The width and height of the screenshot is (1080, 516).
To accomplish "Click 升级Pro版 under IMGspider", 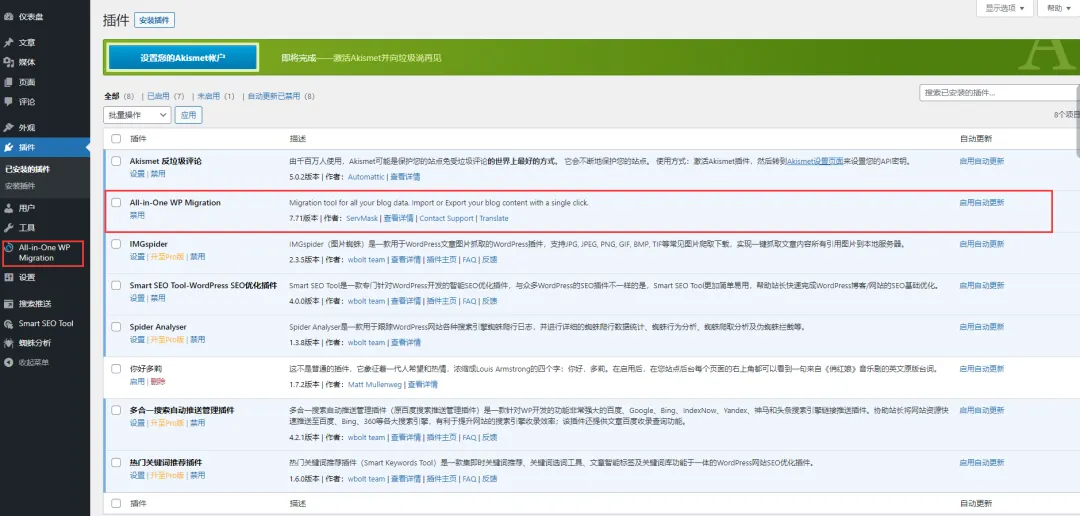I will tap(167, 257).
